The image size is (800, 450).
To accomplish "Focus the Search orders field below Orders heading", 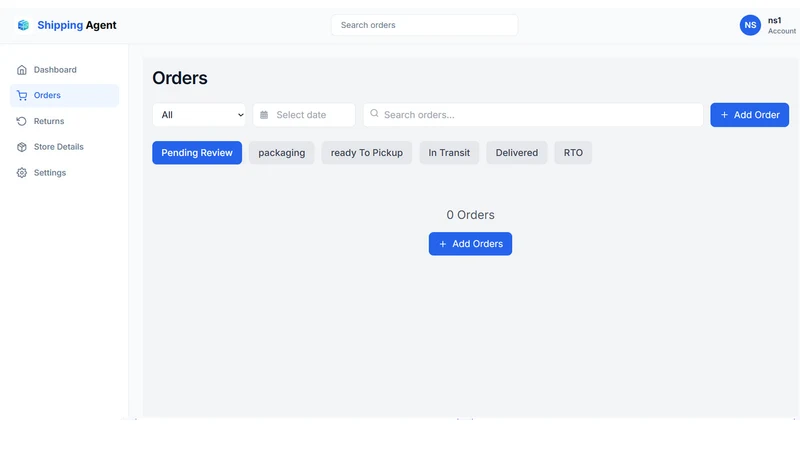I will [x=533, y=115].
